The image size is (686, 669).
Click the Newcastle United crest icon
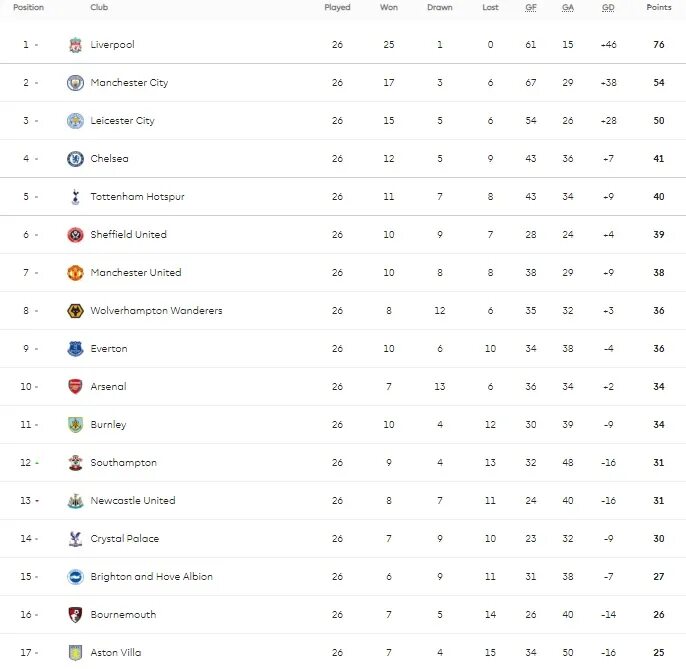point(75,501)
